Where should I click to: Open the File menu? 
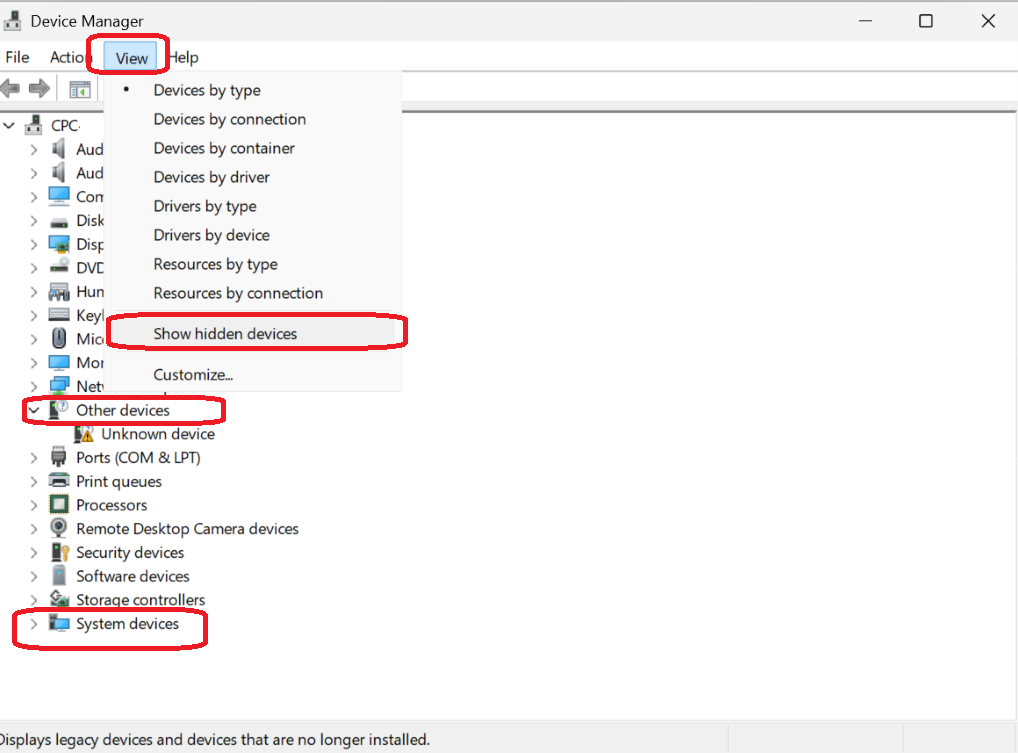(x=18, y=57)
